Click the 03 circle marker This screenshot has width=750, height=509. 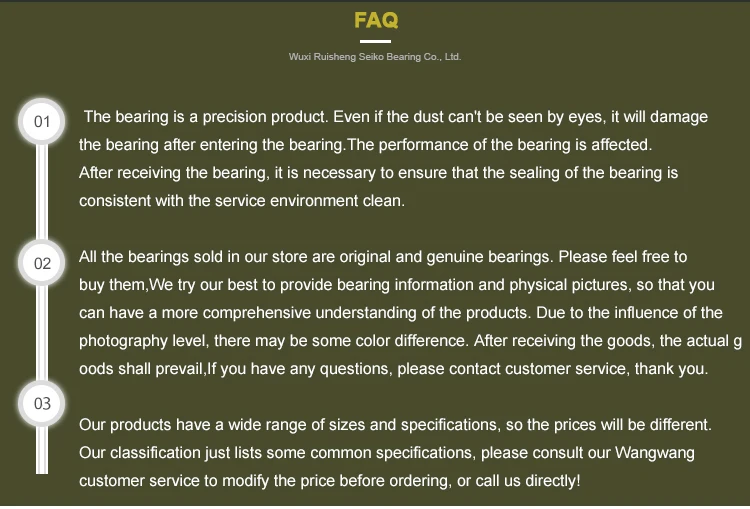[x=42, y=403]
